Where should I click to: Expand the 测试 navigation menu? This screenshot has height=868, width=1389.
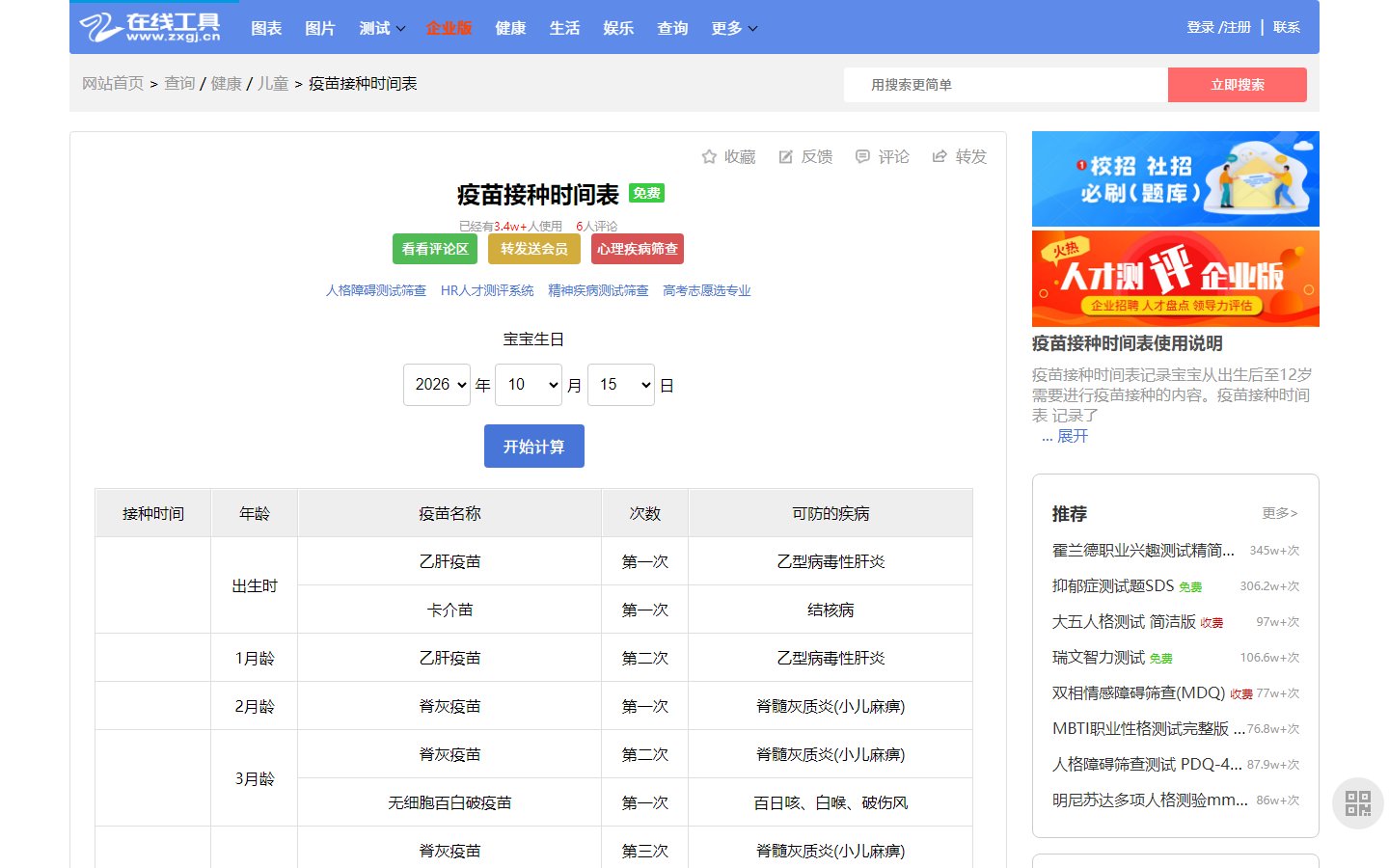coord(382,28)
